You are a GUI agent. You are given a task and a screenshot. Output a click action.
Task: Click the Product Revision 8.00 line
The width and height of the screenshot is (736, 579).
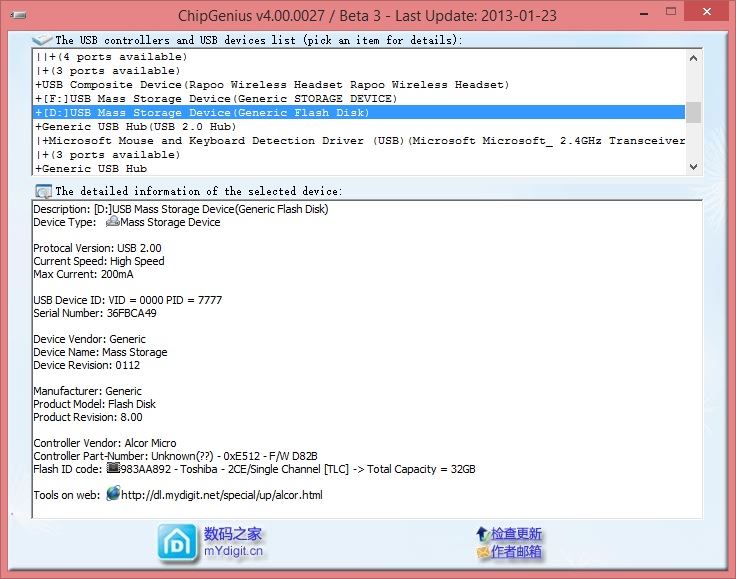pyautogui.click(x=88, y=417)
